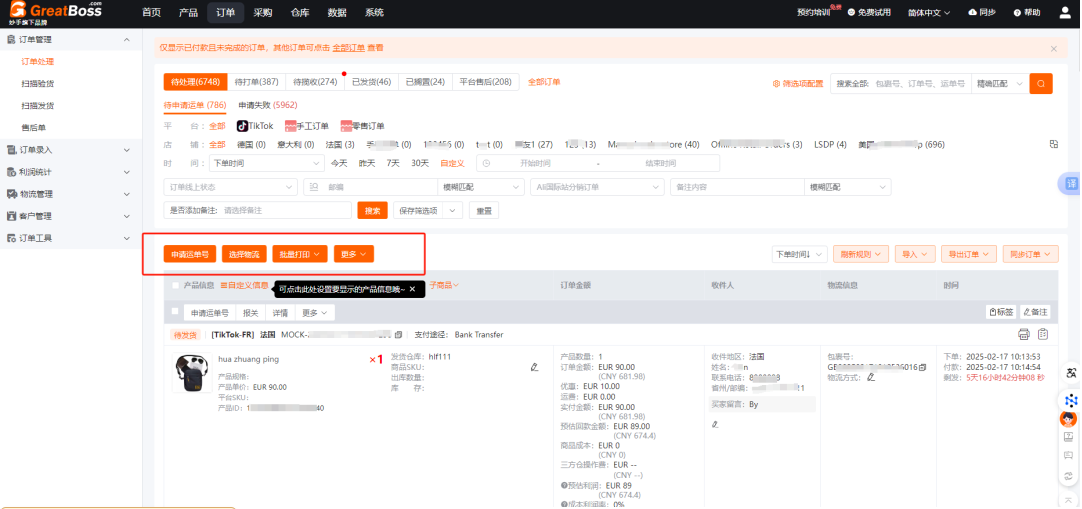Viewport: 1082px width, 509px height.
Task: Click the 全部订单 link in the notice banner
Action: (348, 48)
